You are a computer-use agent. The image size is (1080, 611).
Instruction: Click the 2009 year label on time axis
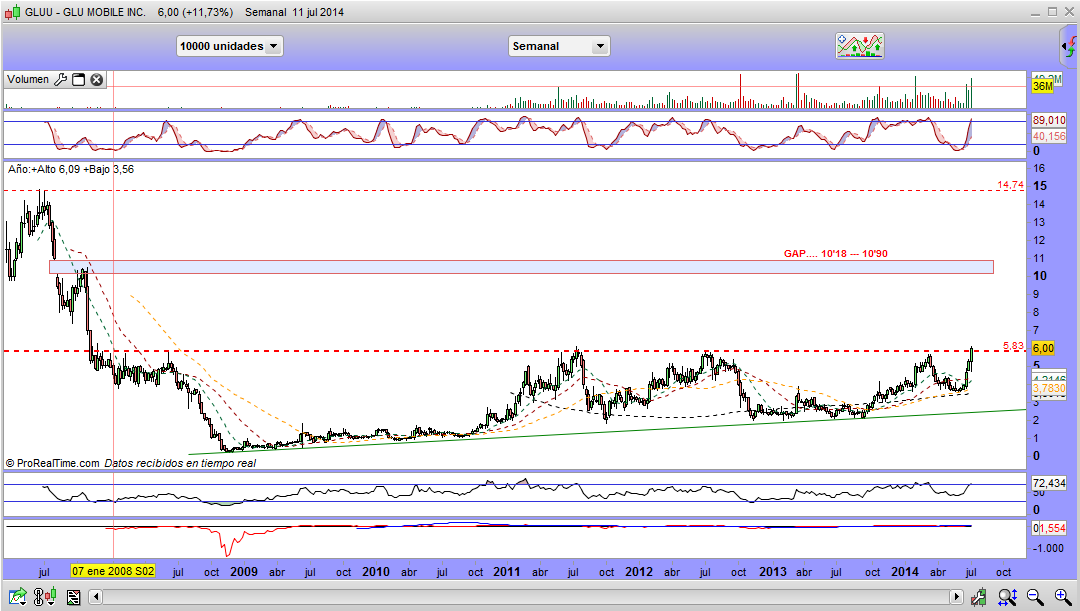click(244, 572)
